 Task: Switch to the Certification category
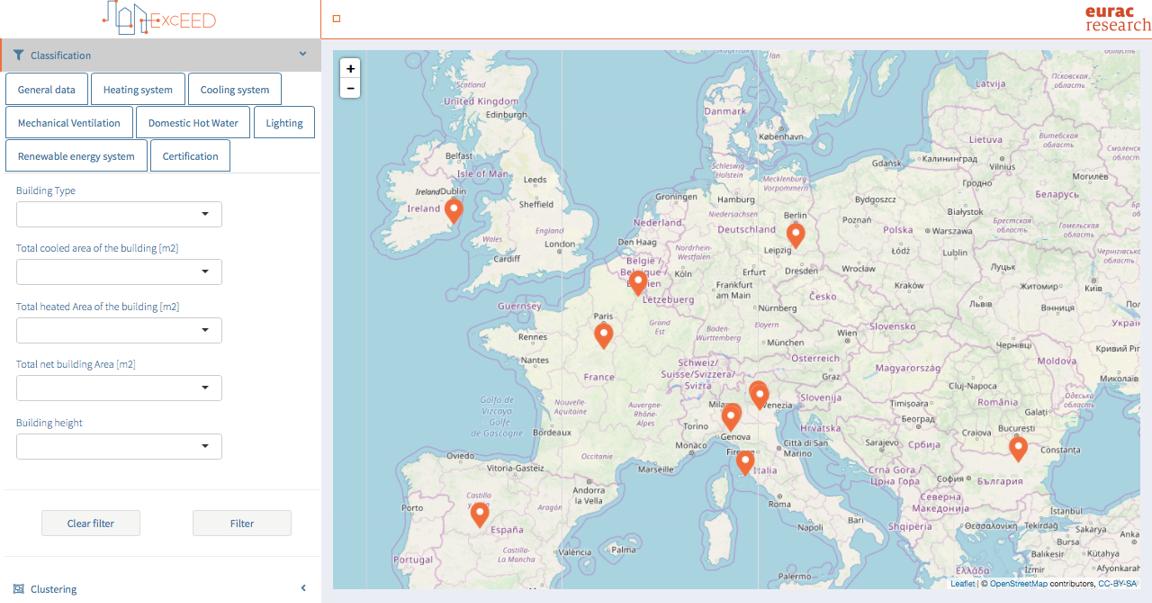[190, 156]
